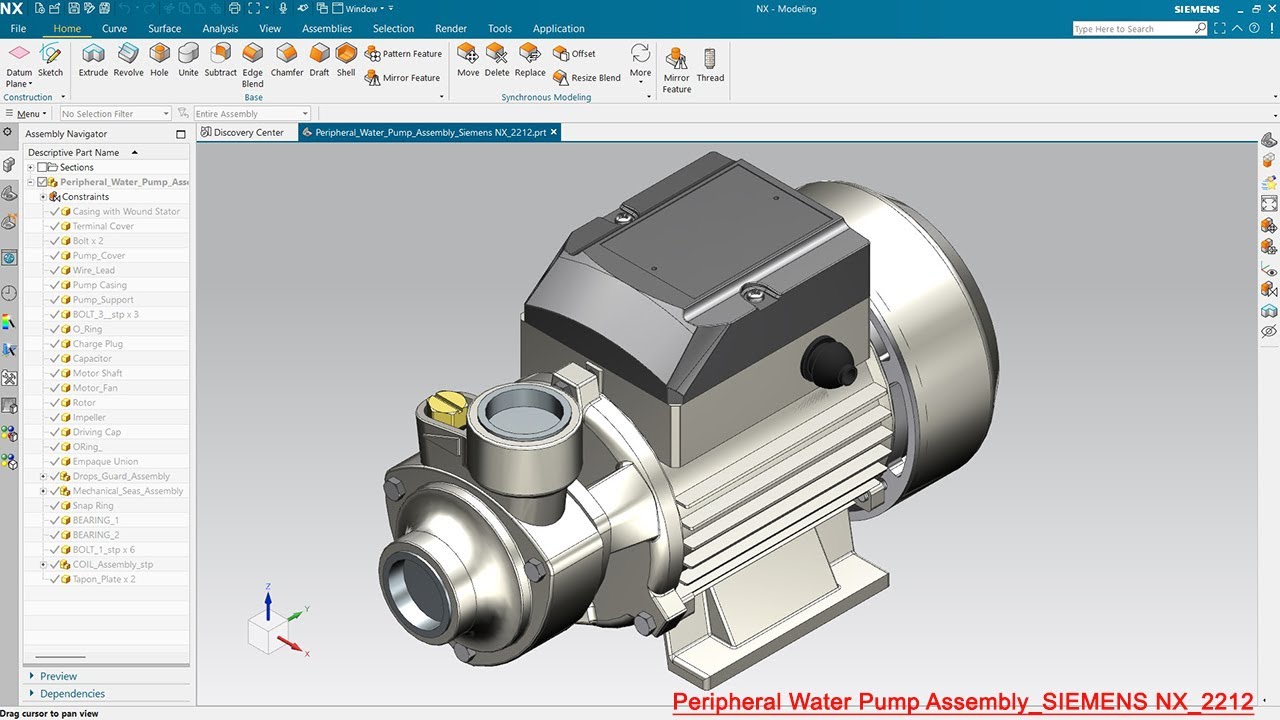Open the File menu
The height and width of the screenshot is (720, 1280).
point(18,29)
